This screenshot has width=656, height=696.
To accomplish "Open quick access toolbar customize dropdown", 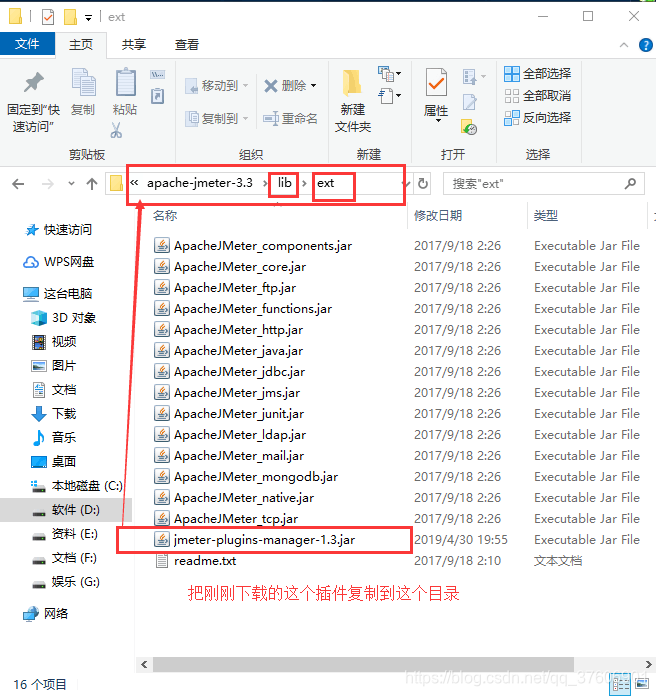I will [x=89, y=18].
